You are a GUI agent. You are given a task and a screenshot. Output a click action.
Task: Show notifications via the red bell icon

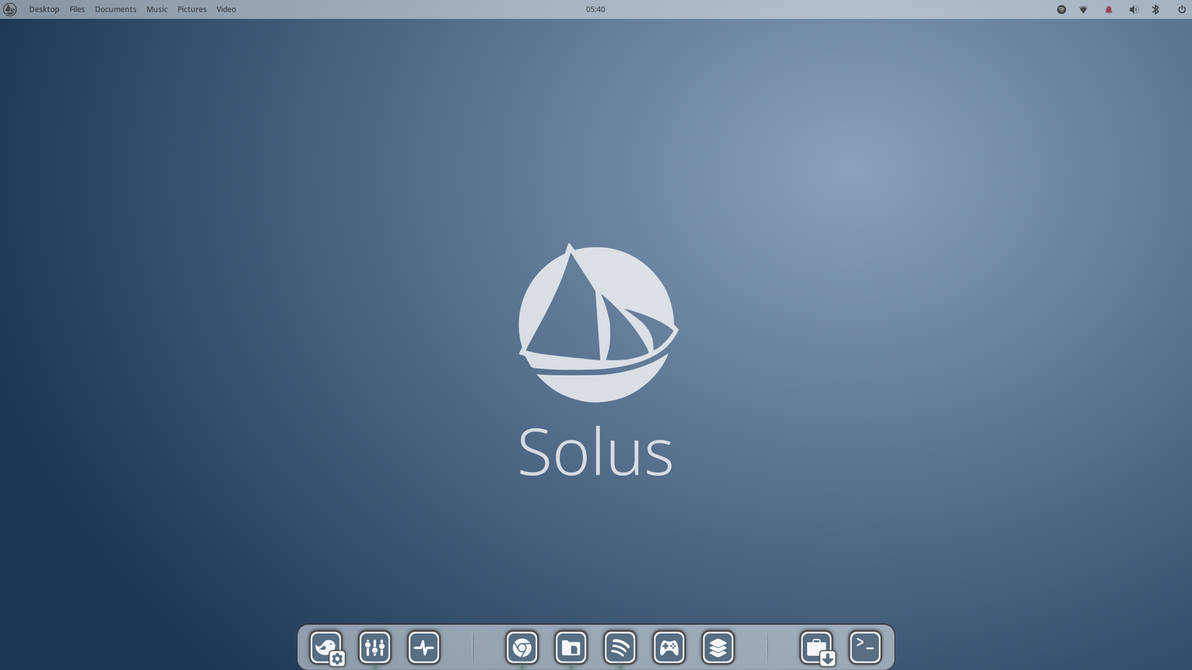pyautogui.click(x=1108, y=9)
